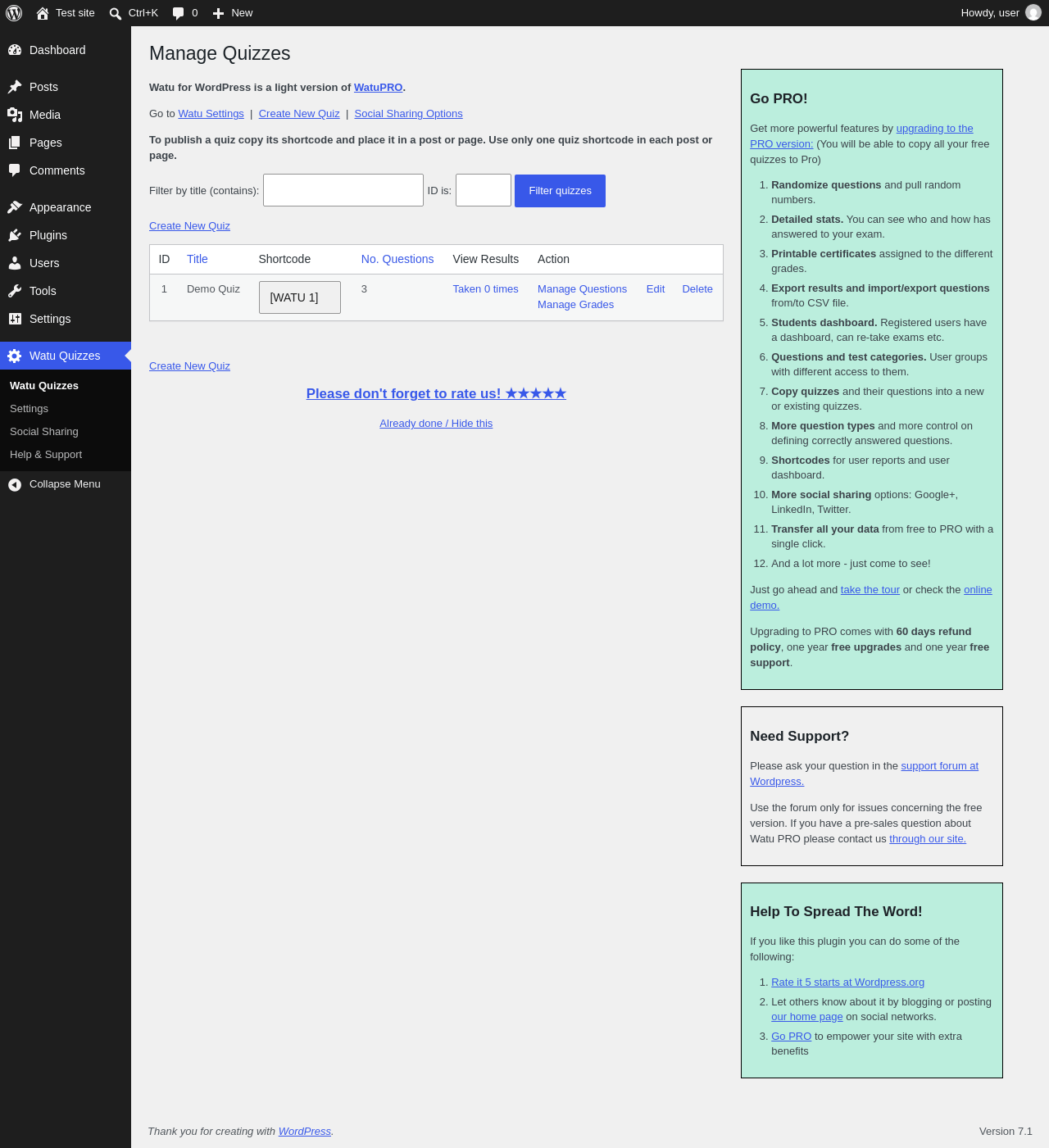Open the our home page link
This screenshot has height=1148, width=1049.
(806, 1017)
